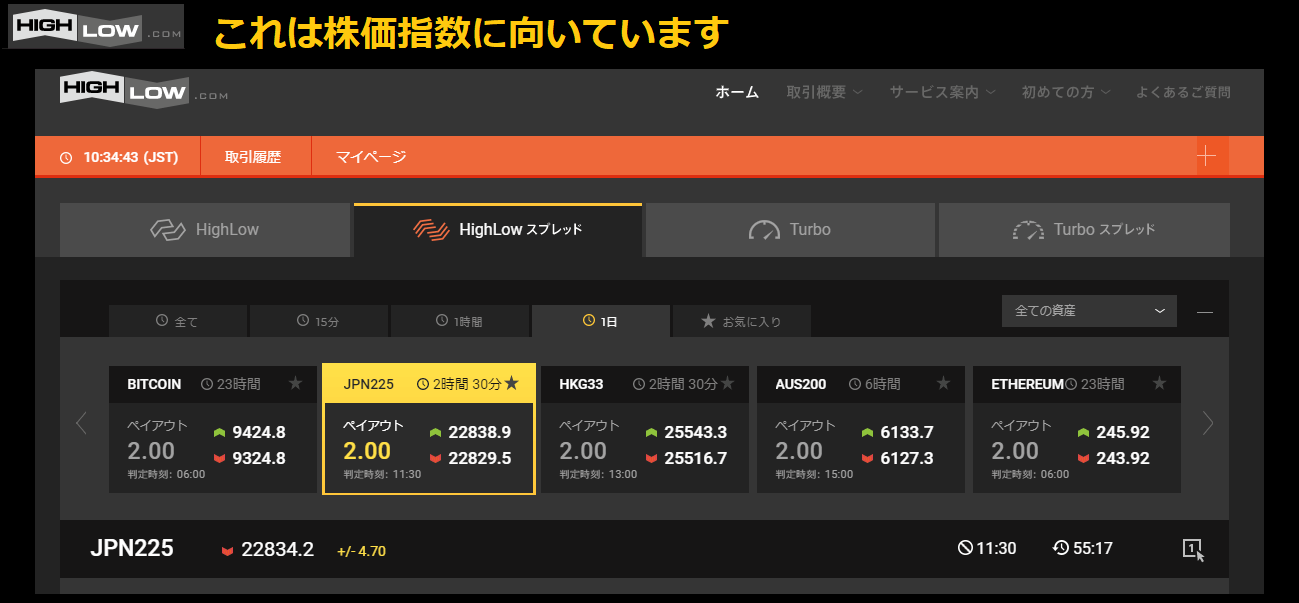Image resolution: width=1299 pixels, height=603 pixels.
Task: Open 取引履歴 in the orange bar
Action: (253, 157)
